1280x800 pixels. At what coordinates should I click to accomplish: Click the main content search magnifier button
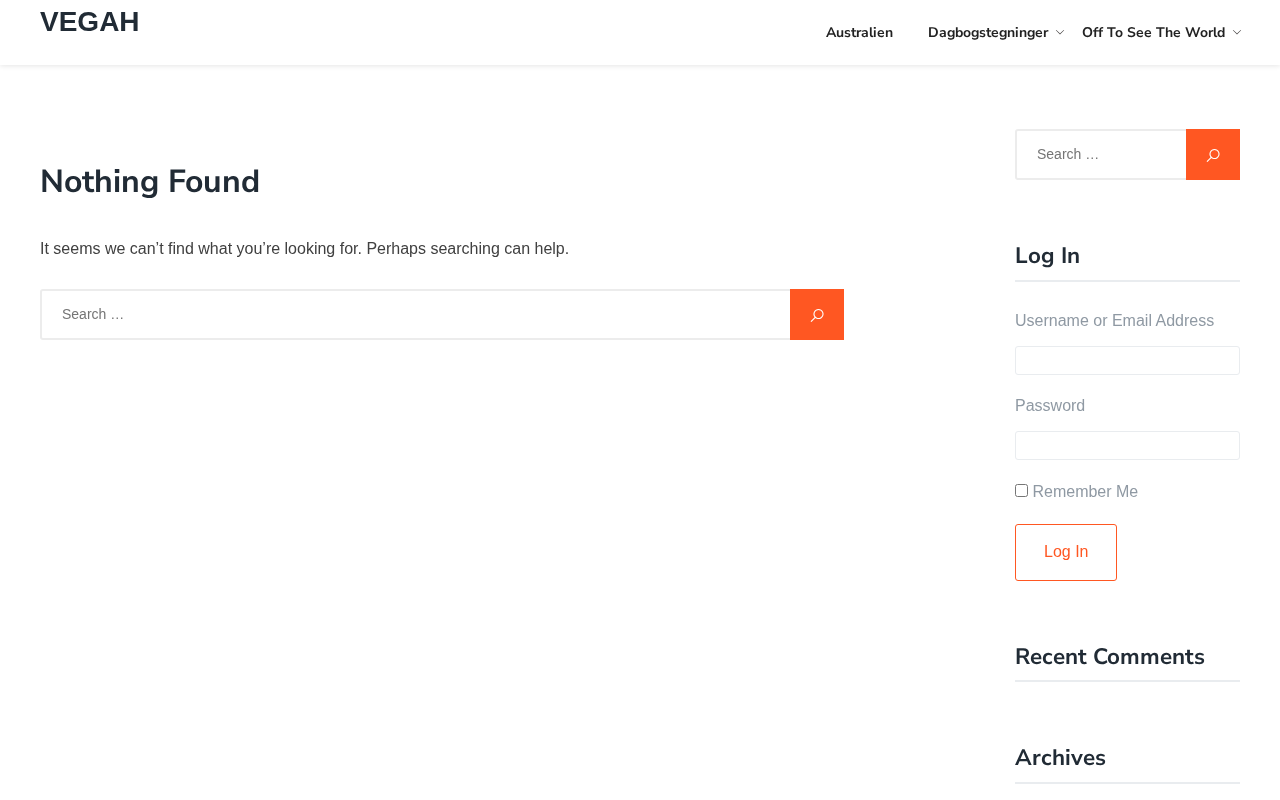(x=816, y=315)
